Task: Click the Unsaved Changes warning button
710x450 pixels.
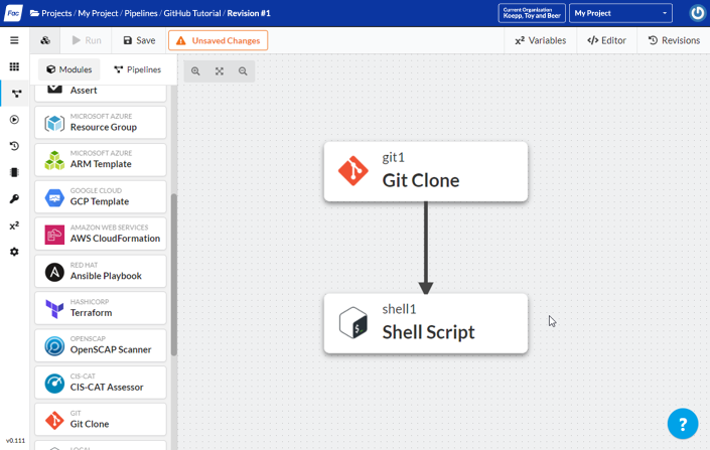Action: pos(218,41)
